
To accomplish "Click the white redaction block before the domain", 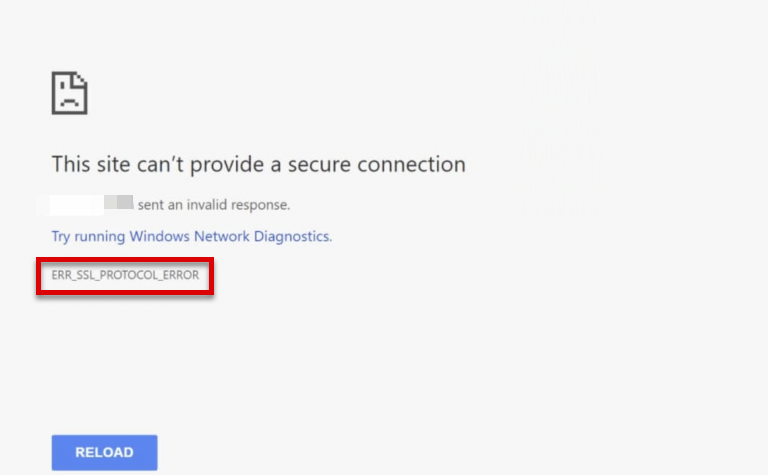I will [x=77, y=204].
